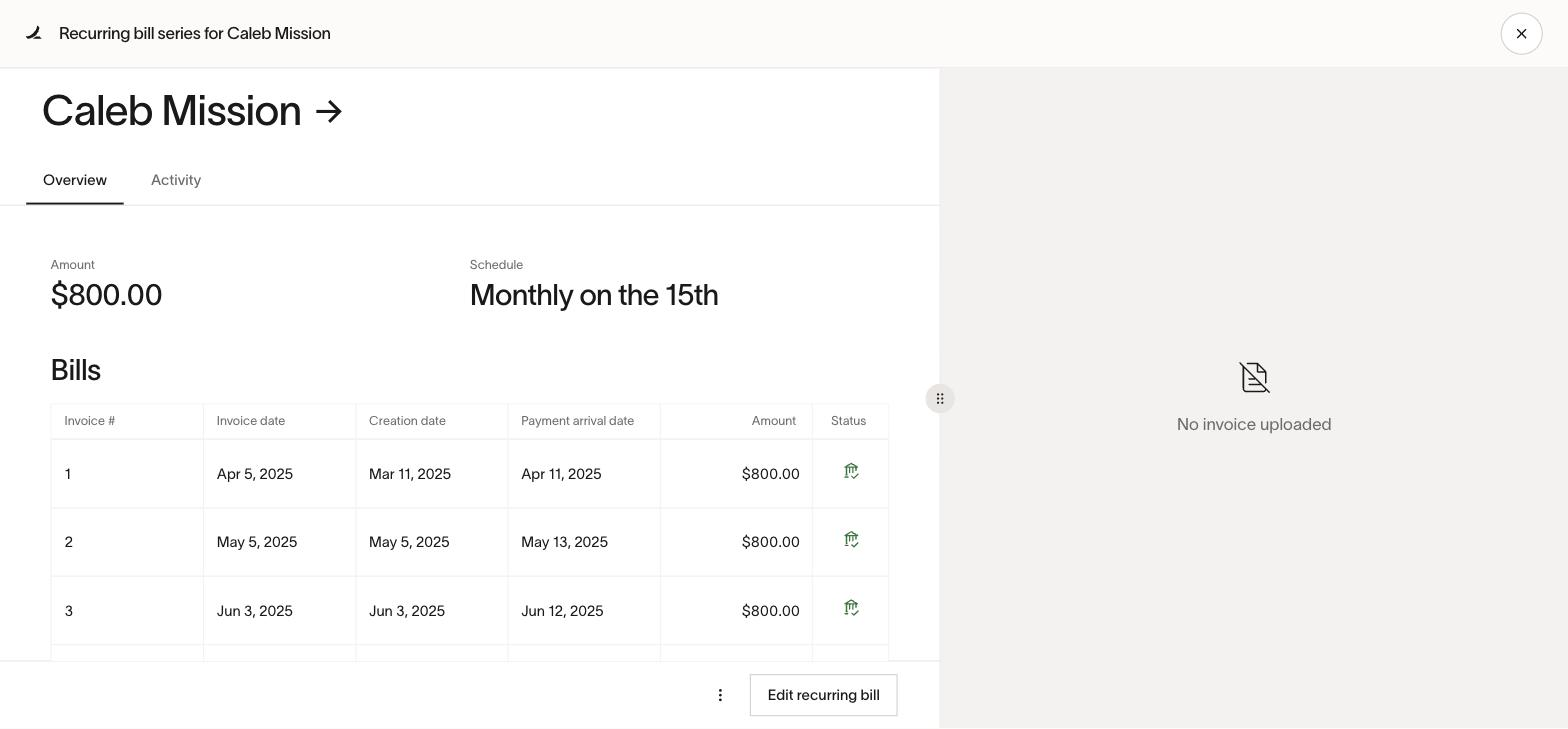Switch to the Activity tab
The width and height of the screenshot is (1568, 729).
[176, 180]
